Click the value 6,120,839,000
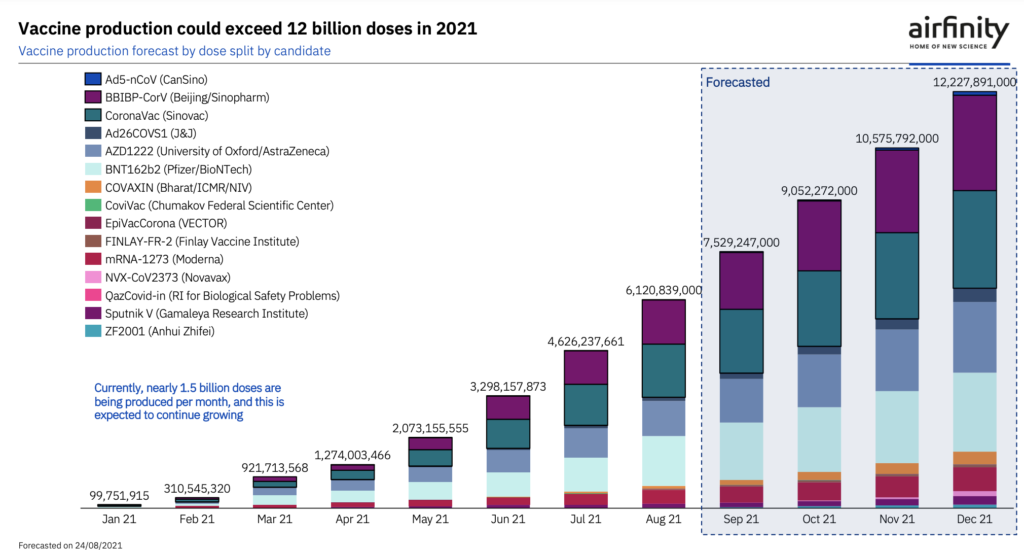Screen dimensions: 1024x550 (663, 291)
